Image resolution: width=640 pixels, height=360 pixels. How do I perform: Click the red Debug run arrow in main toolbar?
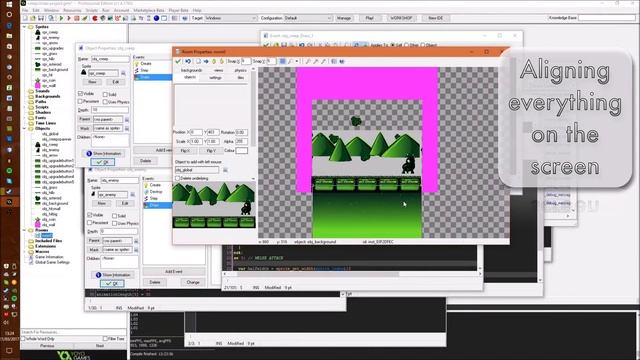click(69, 18)
